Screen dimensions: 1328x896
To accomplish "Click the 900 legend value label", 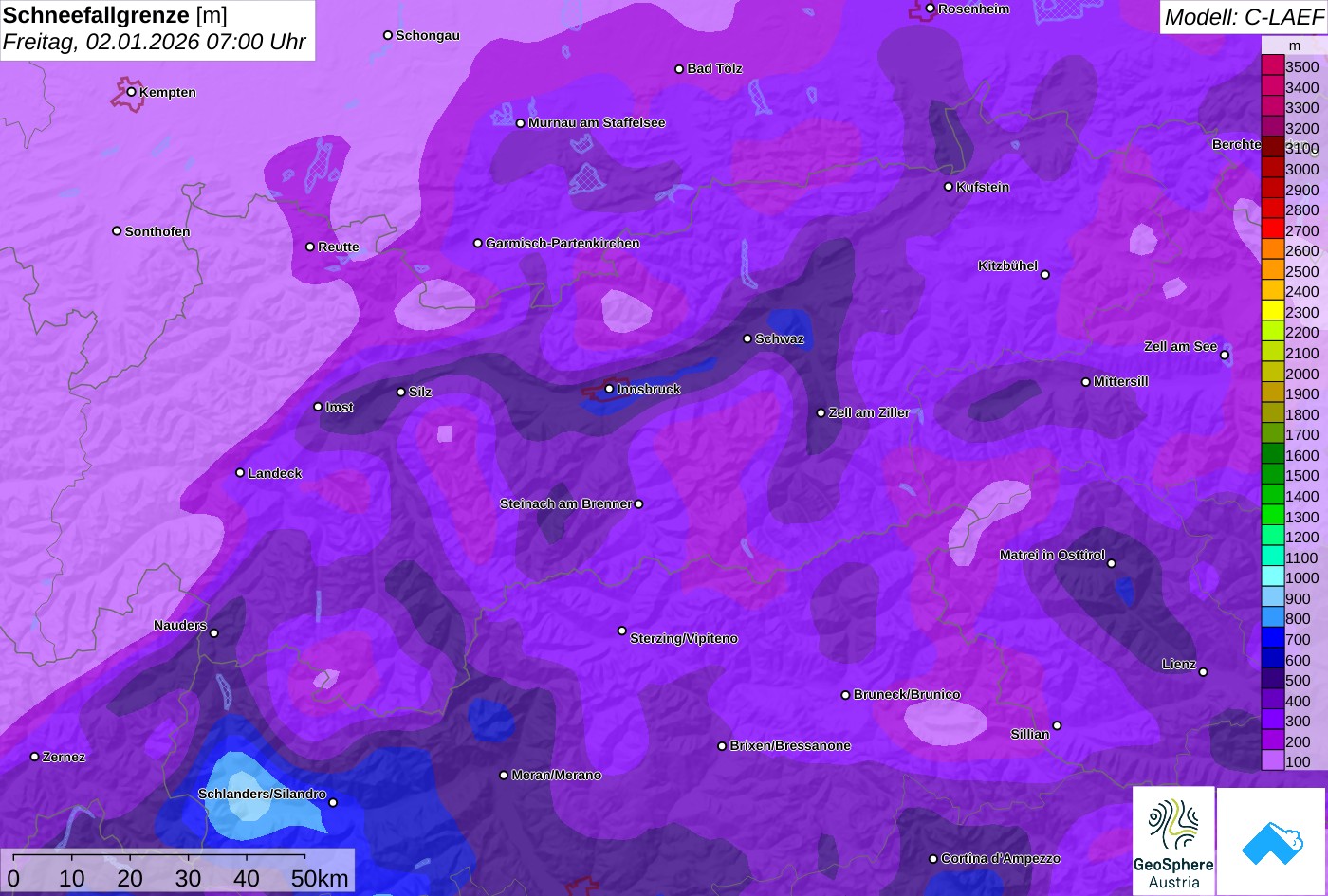I will click(x=1299, y=598).
